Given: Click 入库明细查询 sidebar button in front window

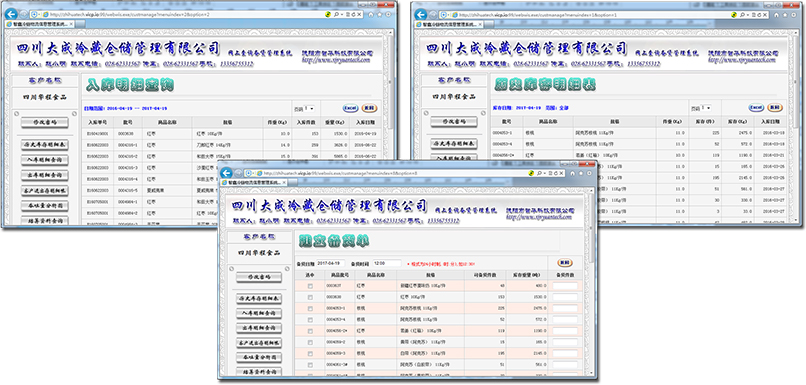Looking at the screenshot, I should 259,313.
